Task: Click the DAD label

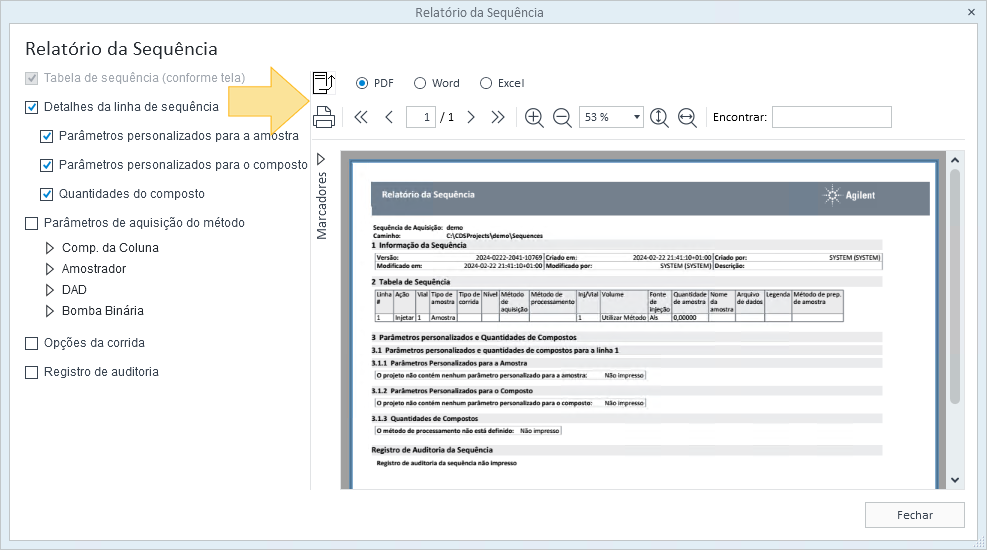Action: (74, 290)
